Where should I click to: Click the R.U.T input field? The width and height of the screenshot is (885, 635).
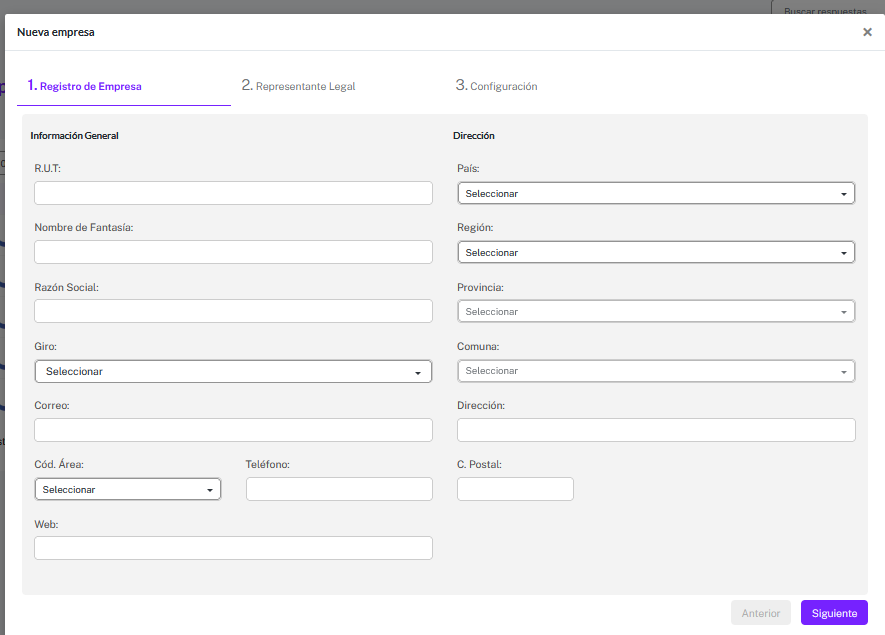pos(233,193)
